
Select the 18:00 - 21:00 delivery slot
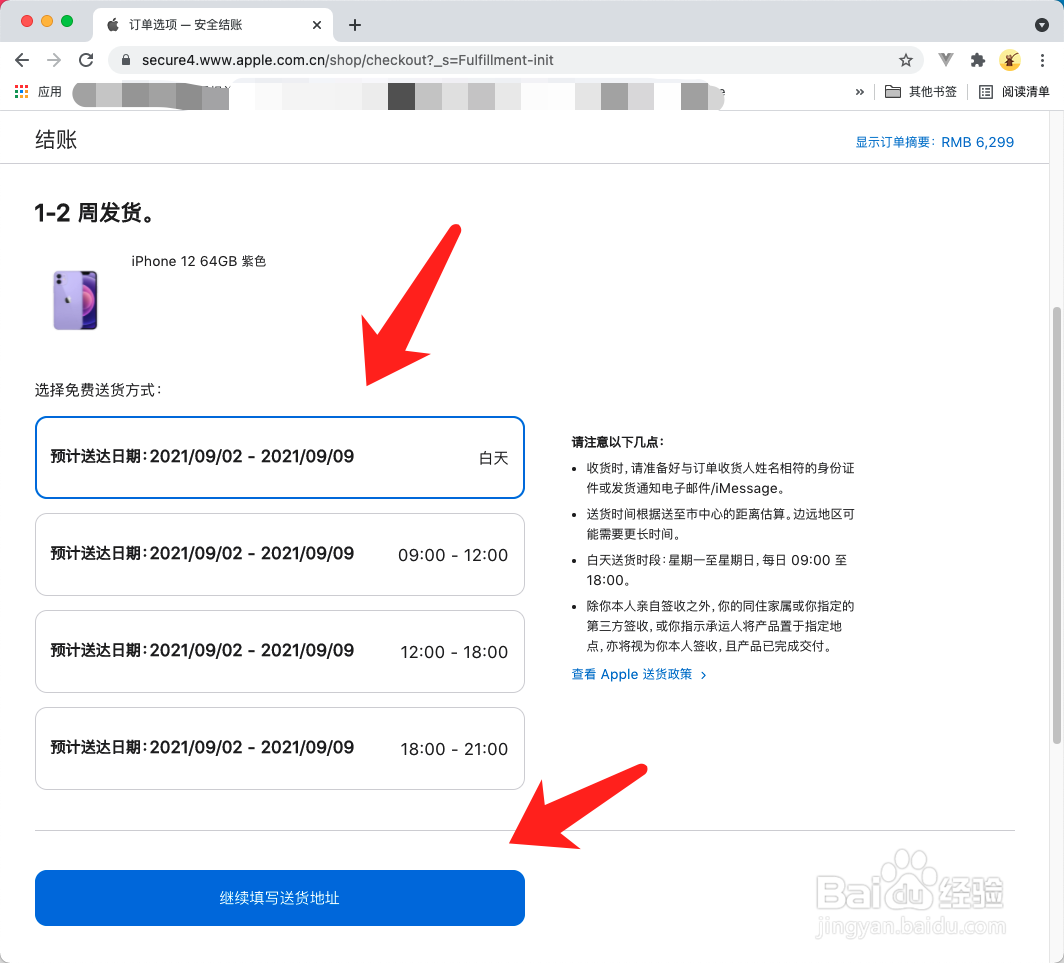point(280,749)
